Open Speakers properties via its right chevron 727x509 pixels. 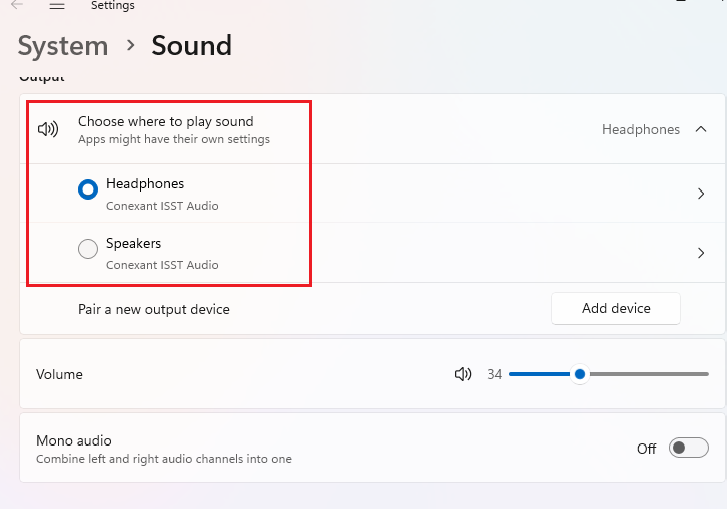(701, 253)
